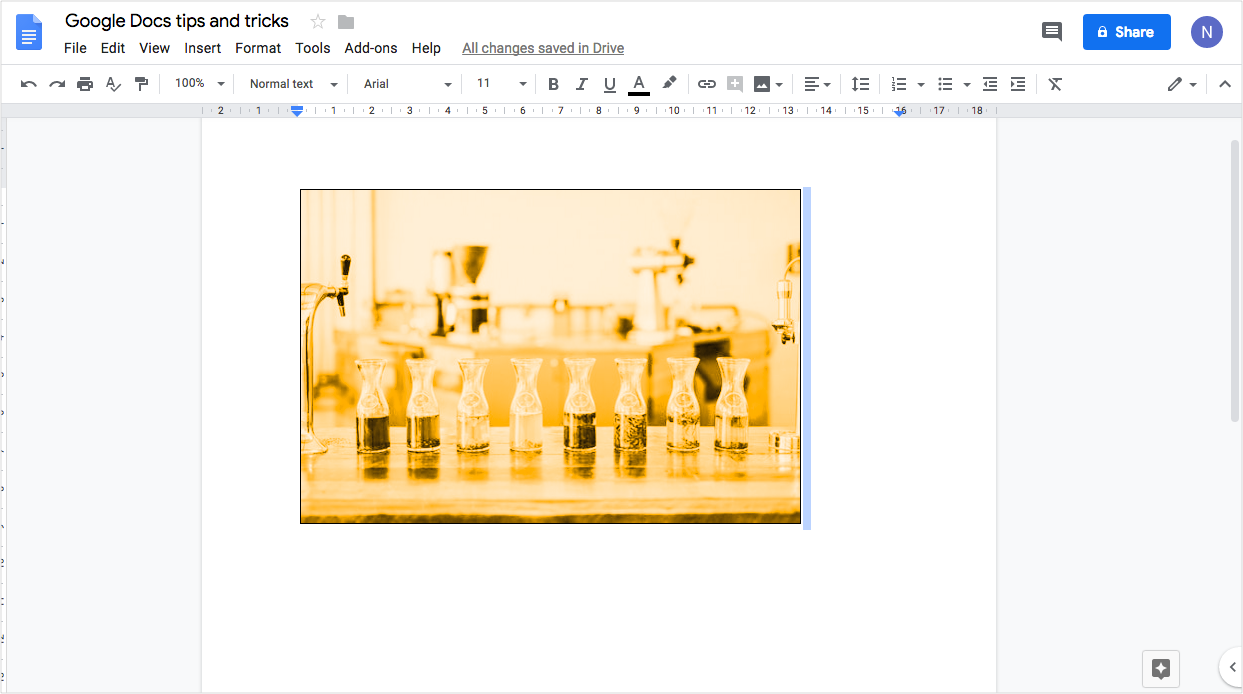Click All changes saved in Drive link
Screen dimensions: 1243x694
coord(543,48)
